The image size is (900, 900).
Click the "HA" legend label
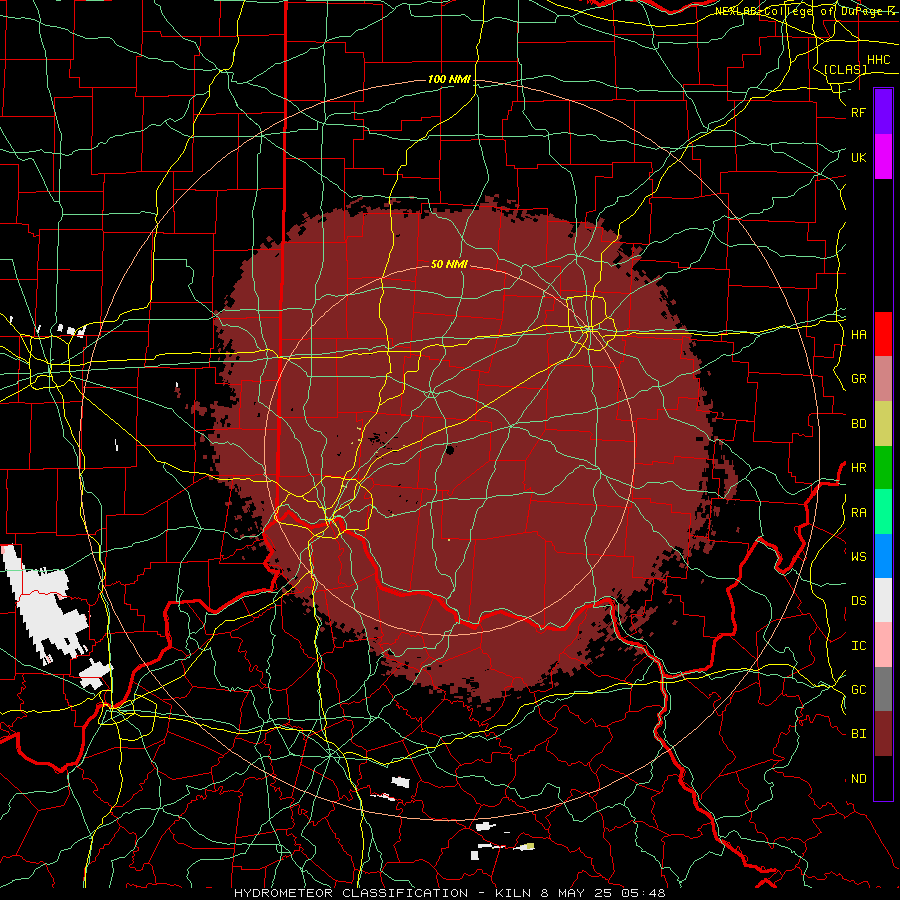click(858, 334)
